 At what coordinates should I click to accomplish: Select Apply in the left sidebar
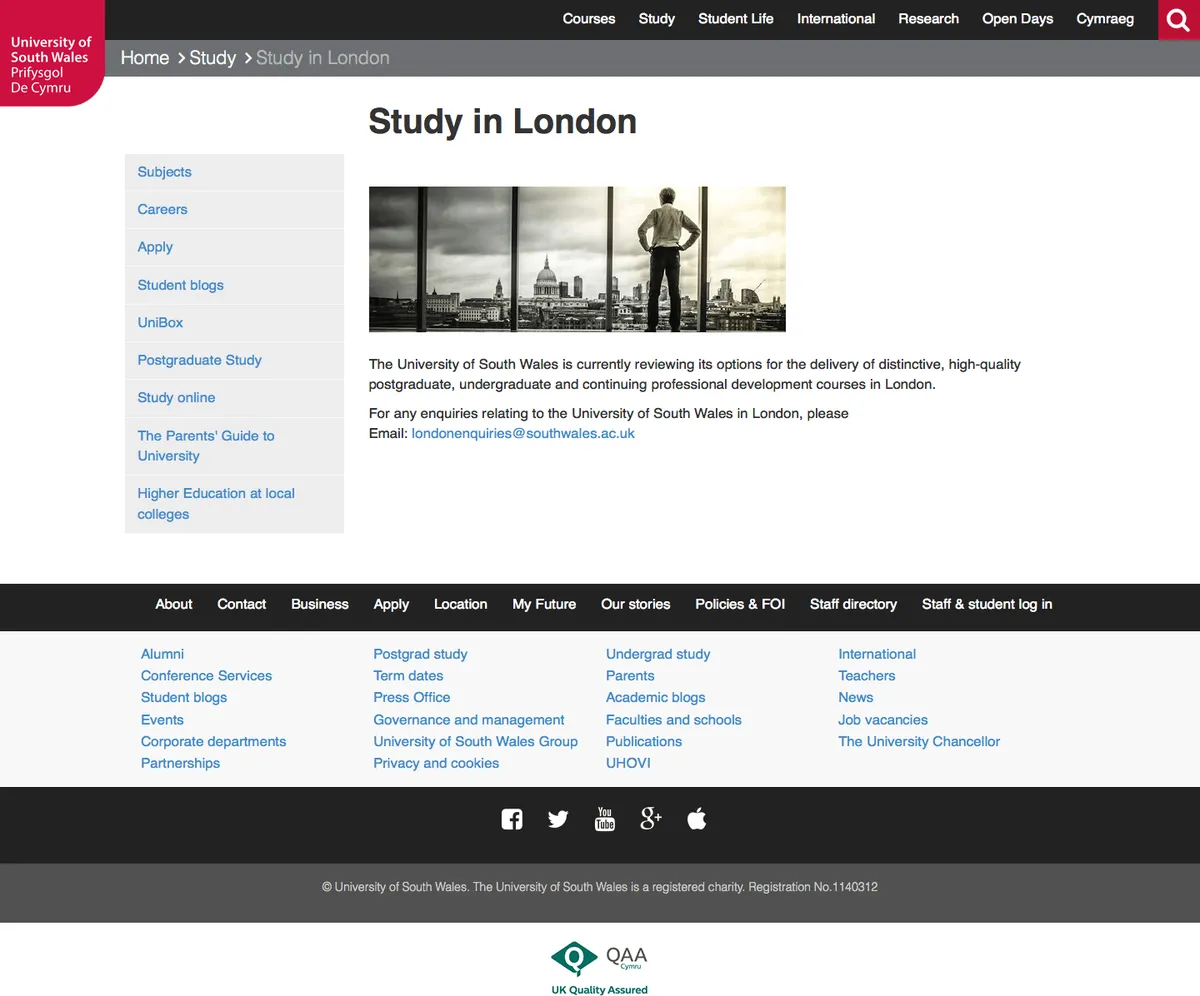pos(234,247)
